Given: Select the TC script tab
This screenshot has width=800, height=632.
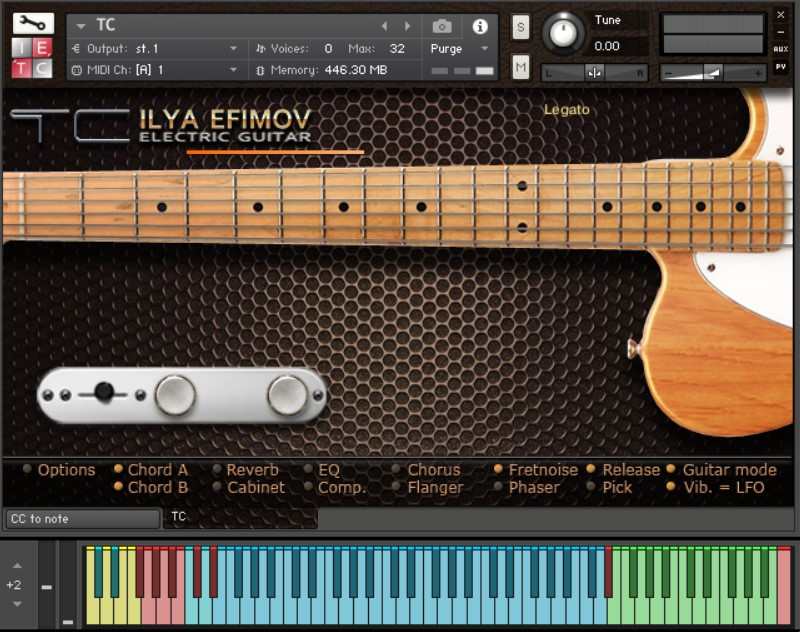Looking at the screenshot, I should click(240, 517).
